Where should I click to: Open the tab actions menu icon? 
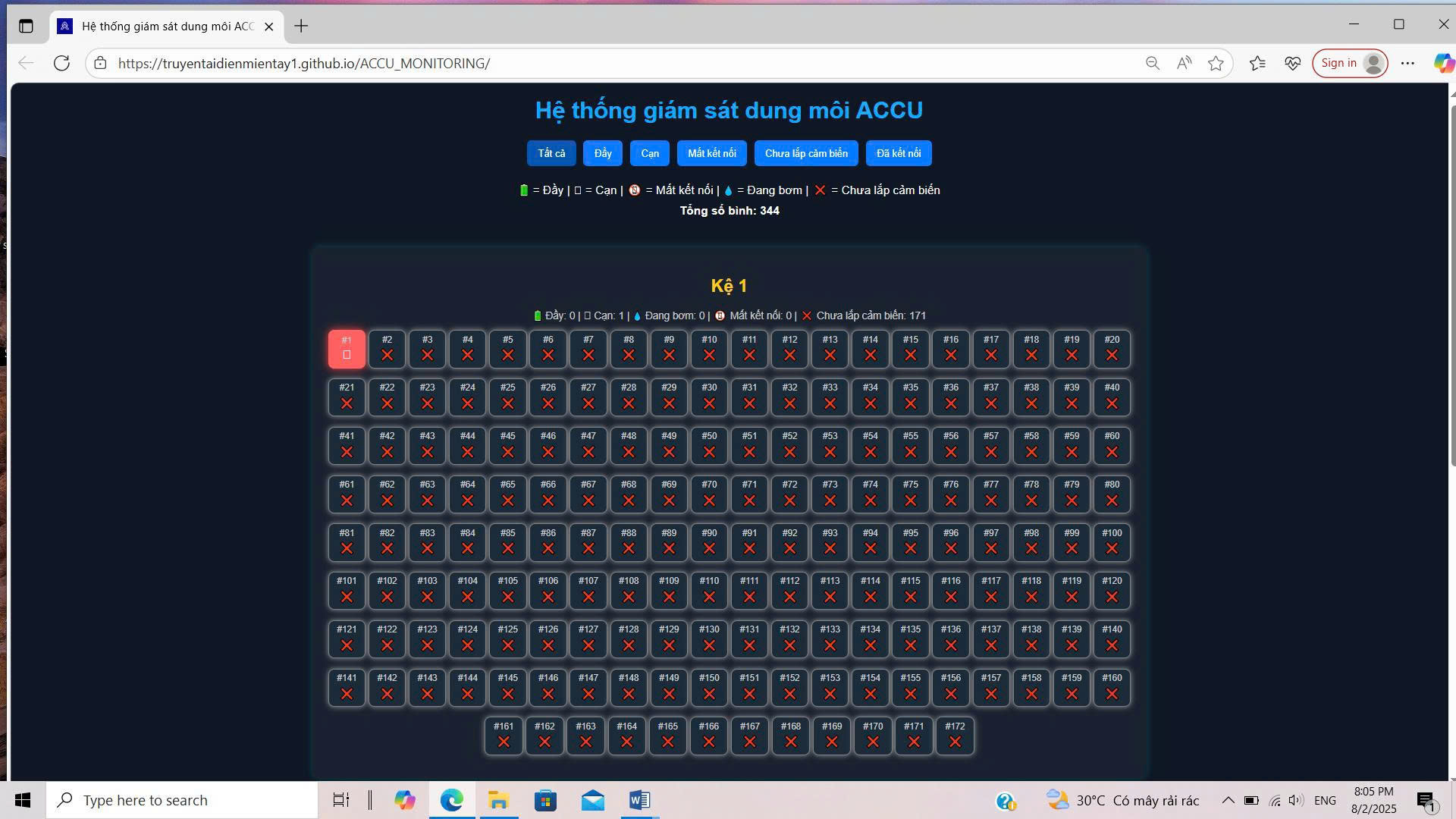click(26, 27)
